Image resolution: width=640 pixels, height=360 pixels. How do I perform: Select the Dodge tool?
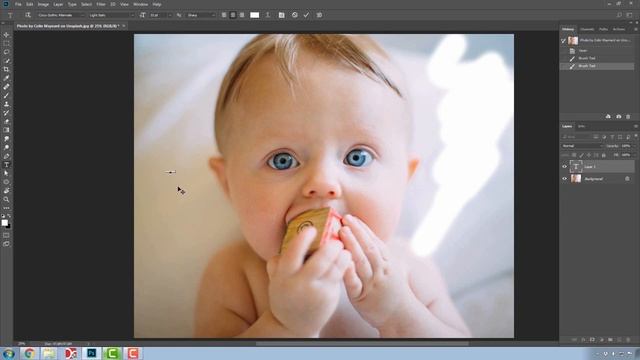(6, 147)
